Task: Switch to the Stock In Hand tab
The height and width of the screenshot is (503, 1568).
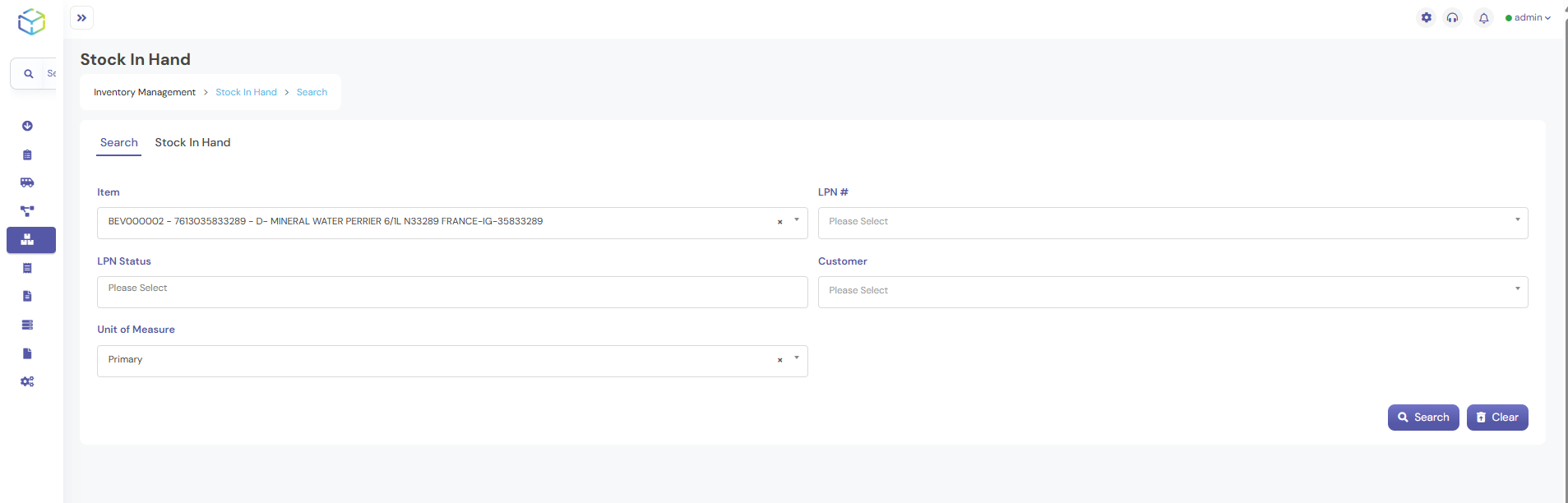Action: 192,142
